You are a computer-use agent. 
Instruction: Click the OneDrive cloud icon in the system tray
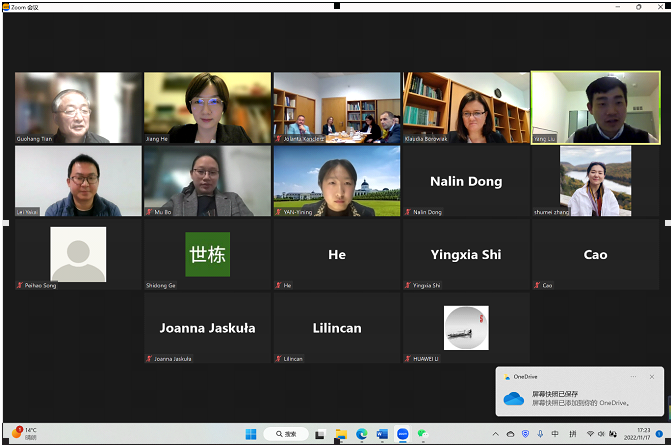tap(510, 434)
